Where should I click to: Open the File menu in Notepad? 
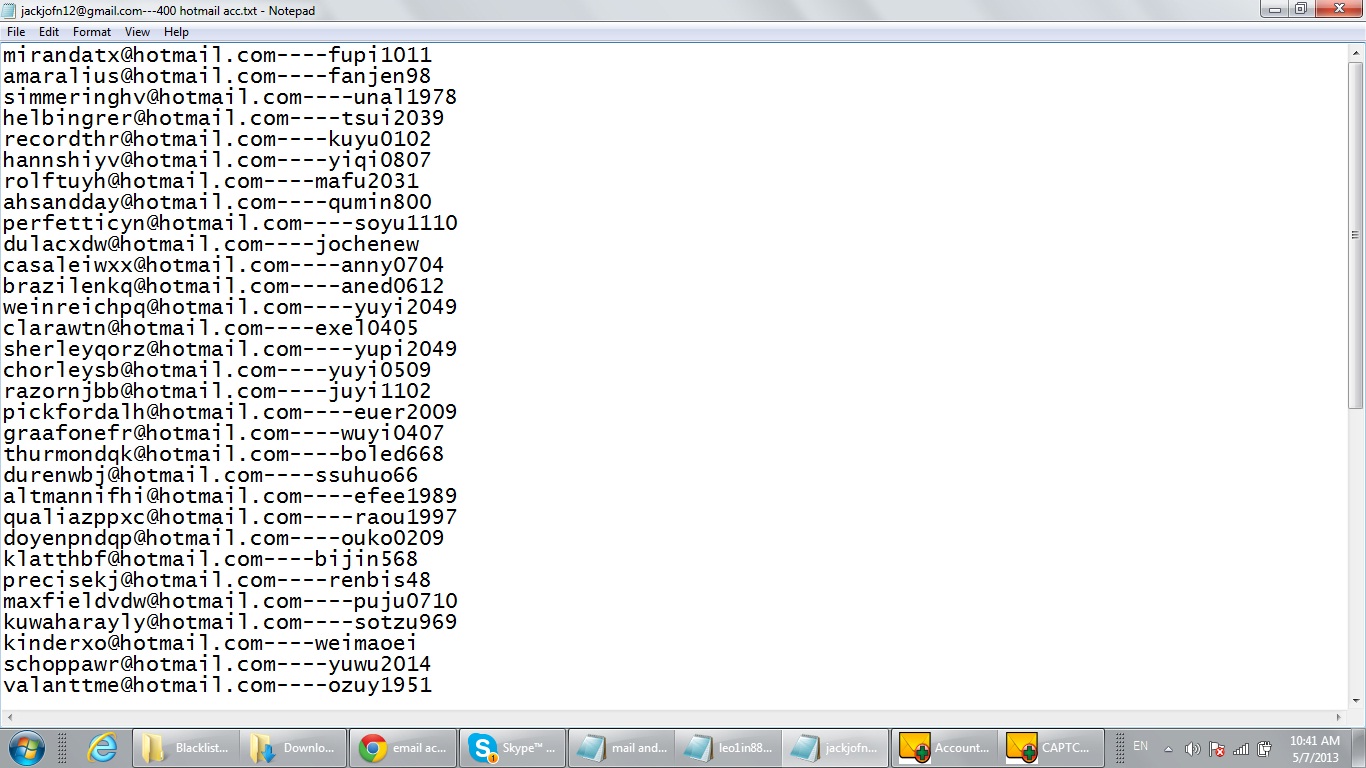pyautogui.click(x=15, y=32)
